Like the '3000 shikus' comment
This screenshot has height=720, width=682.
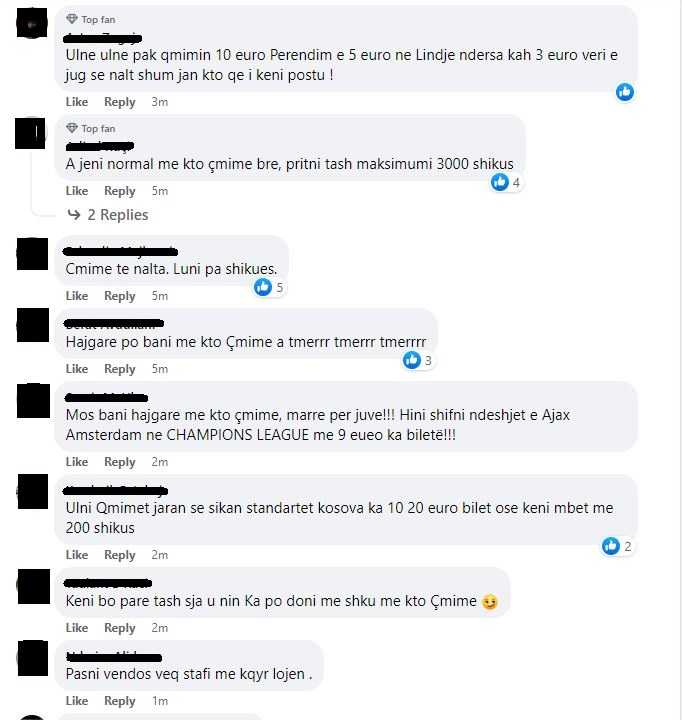pyautogui.click(x=77, y=191)
